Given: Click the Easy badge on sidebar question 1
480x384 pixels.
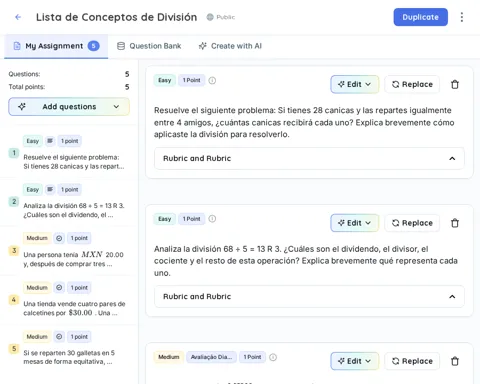Looking at the screenshot, I should [x=33, y=141].
